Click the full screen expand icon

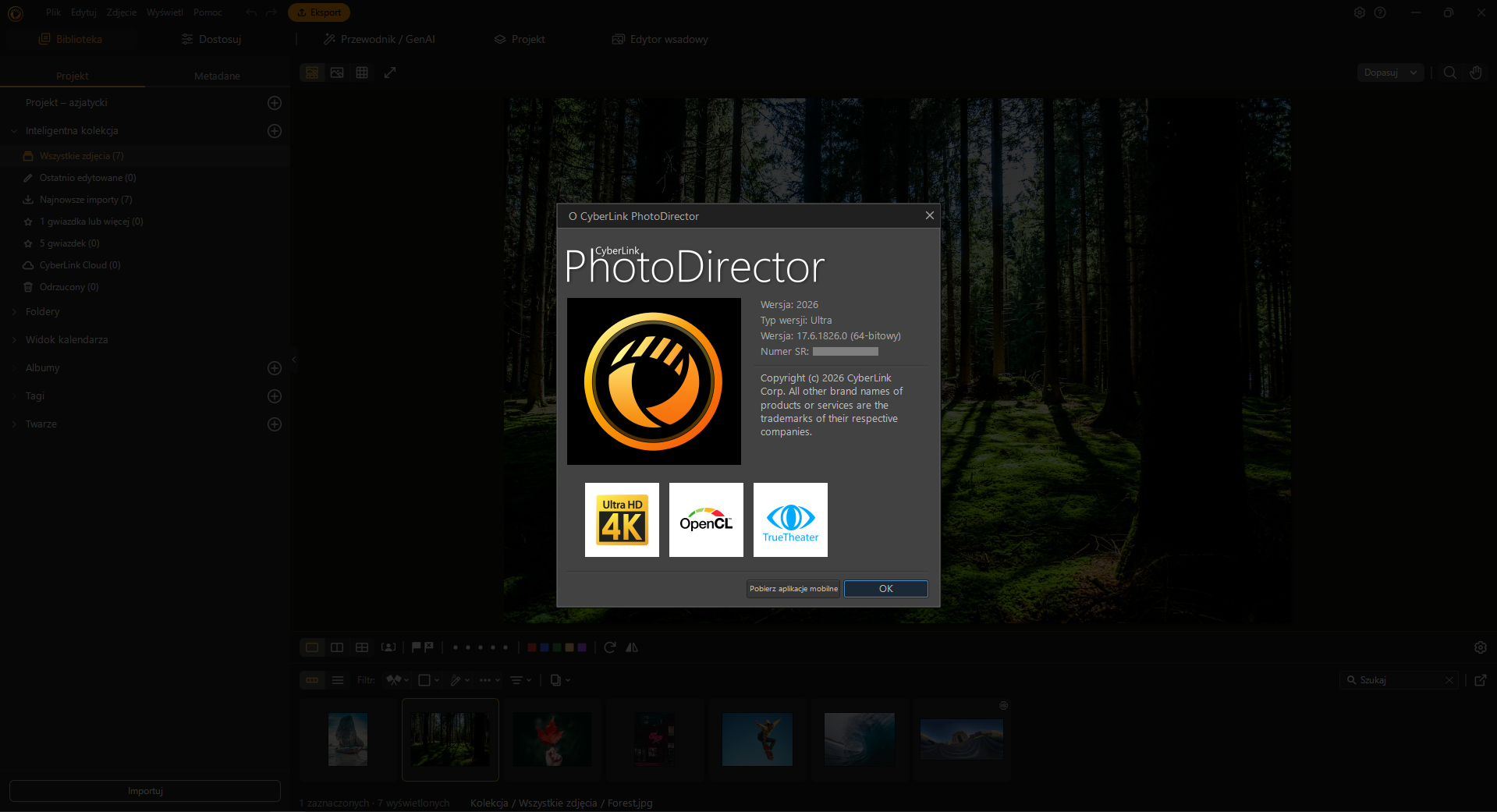[x=390, y=73]
